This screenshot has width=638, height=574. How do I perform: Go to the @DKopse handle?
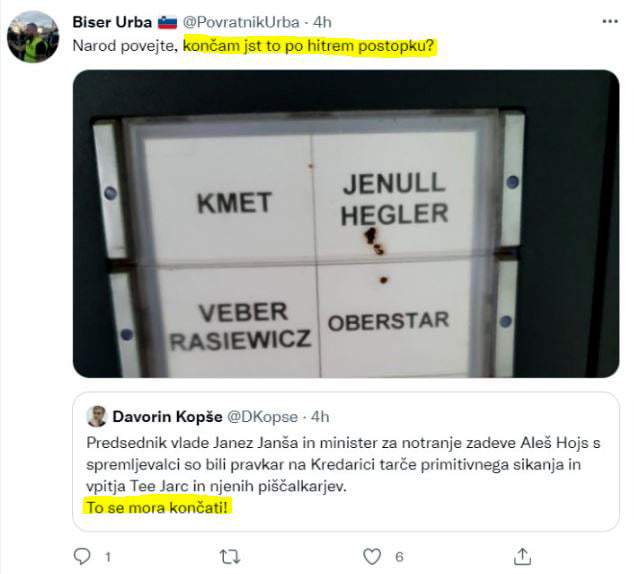267,416
